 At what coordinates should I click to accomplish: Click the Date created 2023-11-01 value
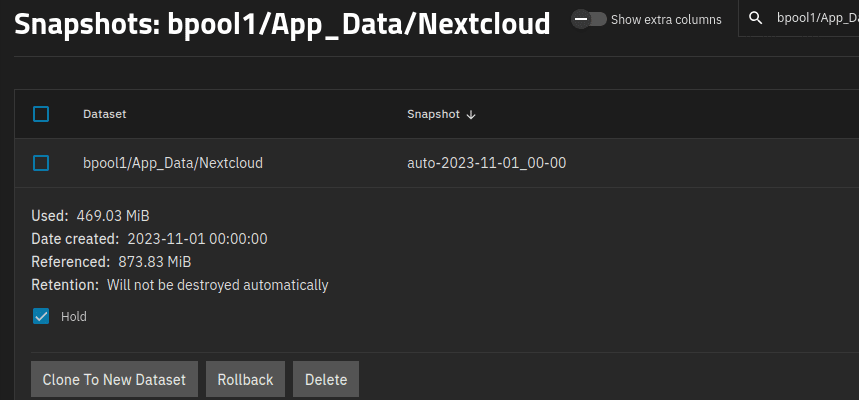click(x=197, y=238)
